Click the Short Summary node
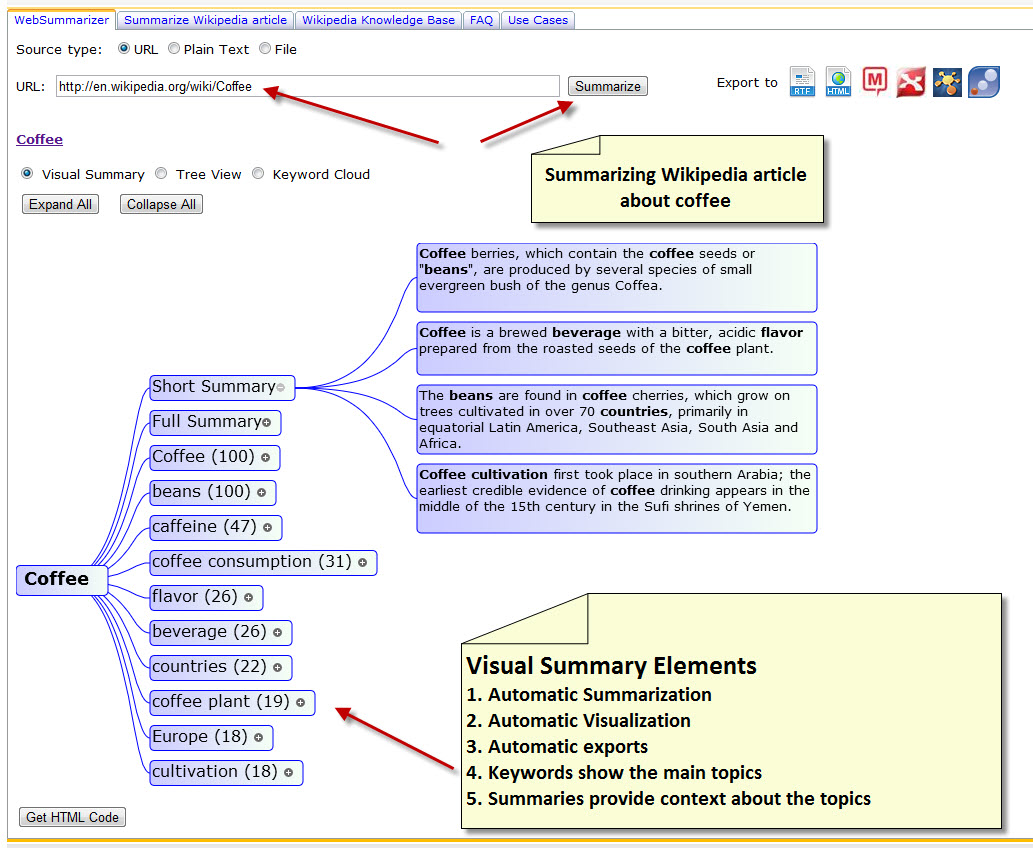Screen dimensions: 1033x848 pyautogui.click(x=214, y=386)
